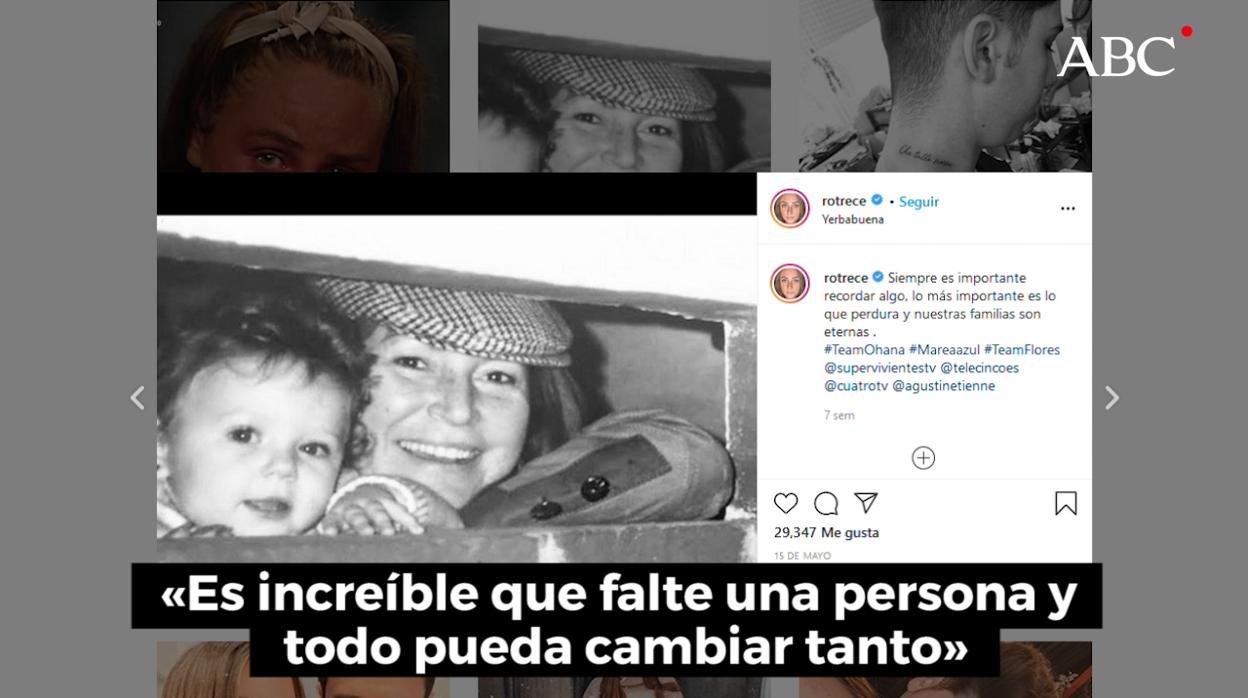1248x698 pixels.
Task: Open the #Mareaazul hashtag
Action: pos(944,350)
